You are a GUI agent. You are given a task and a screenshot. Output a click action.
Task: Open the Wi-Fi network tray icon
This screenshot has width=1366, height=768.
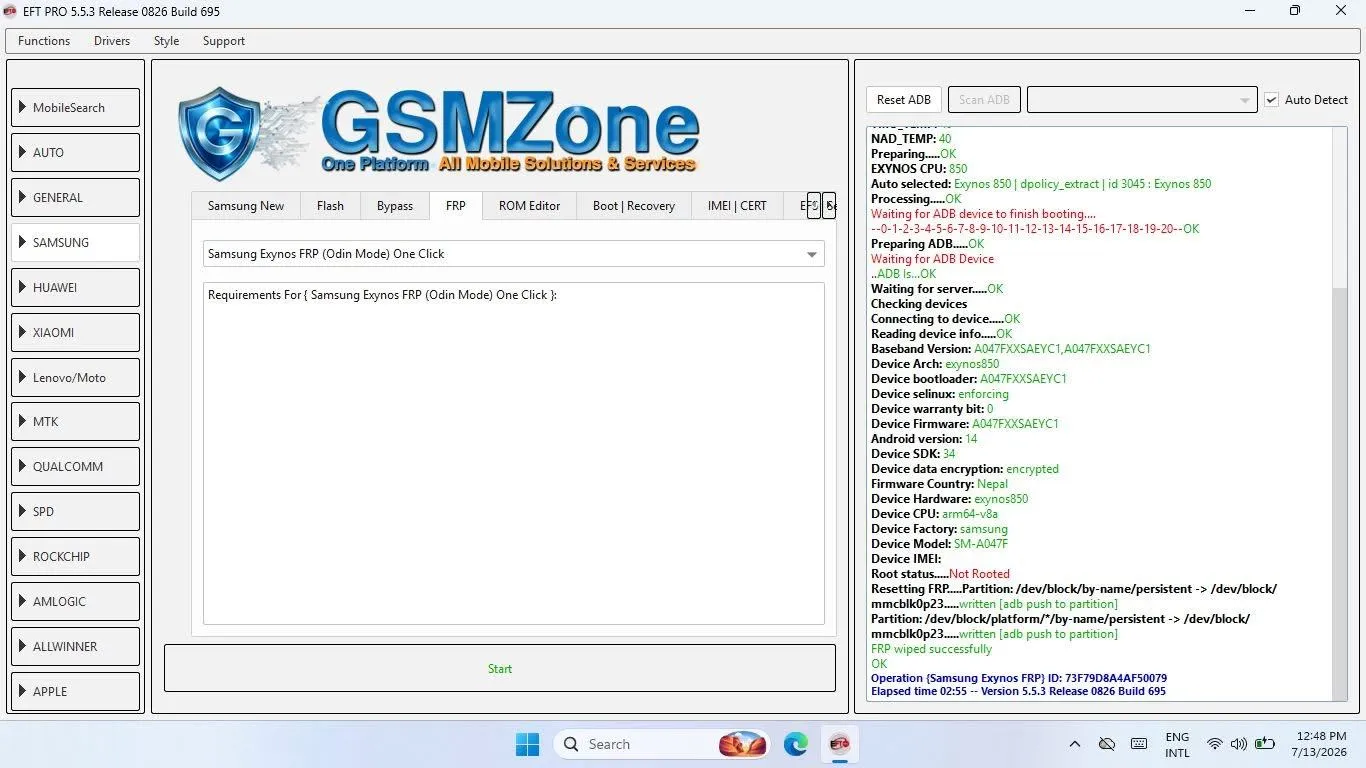[x=1214, y=744]
